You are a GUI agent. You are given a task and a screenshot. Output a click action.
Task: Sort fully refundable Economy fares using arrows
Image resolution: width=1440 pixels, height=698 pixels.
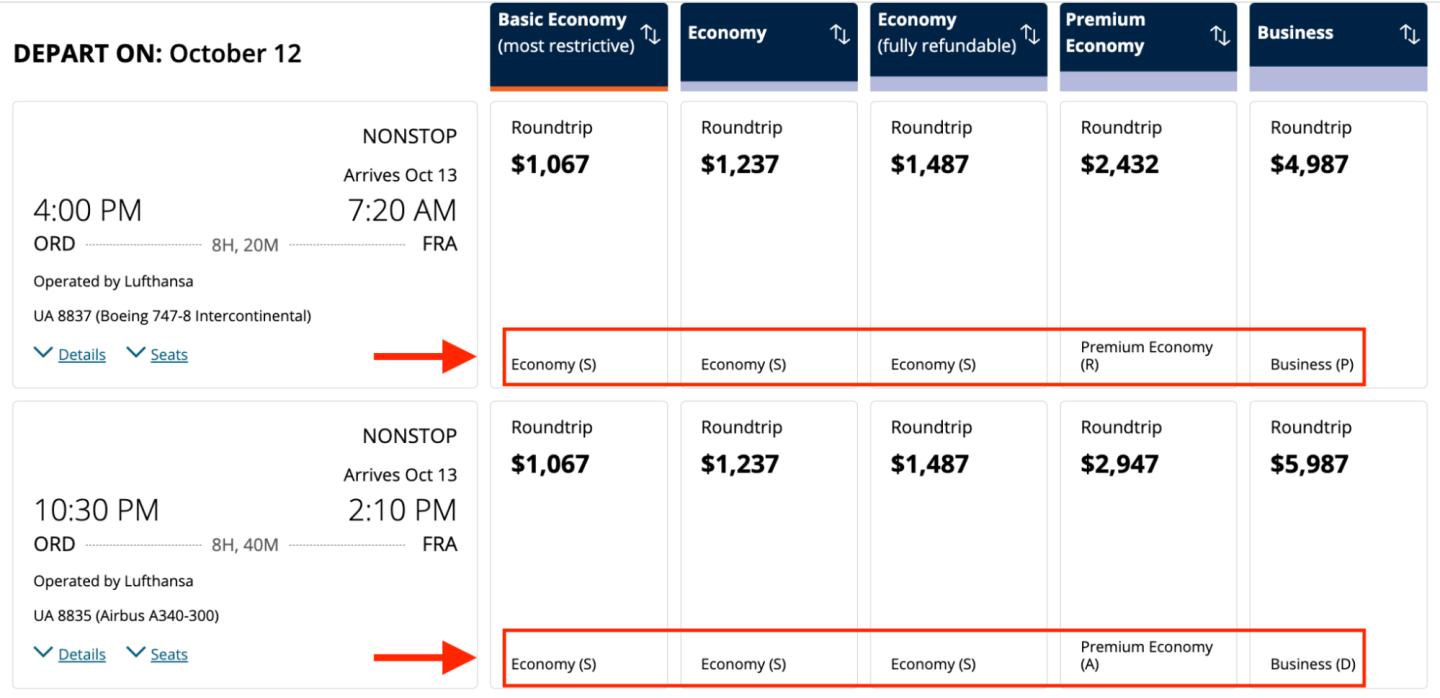click(1030, 35)
